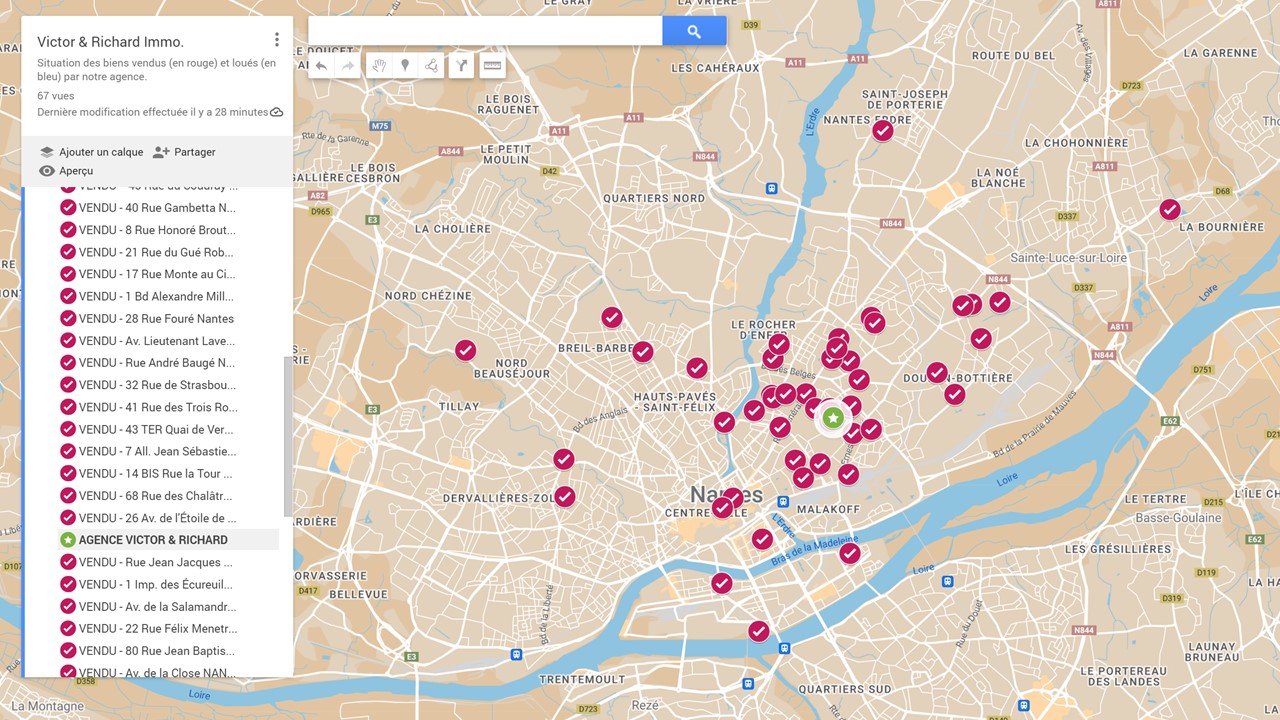Open the Aperçu preview
The width and height of the screenshot is (1280, 720).
click(x=66, y=171)
